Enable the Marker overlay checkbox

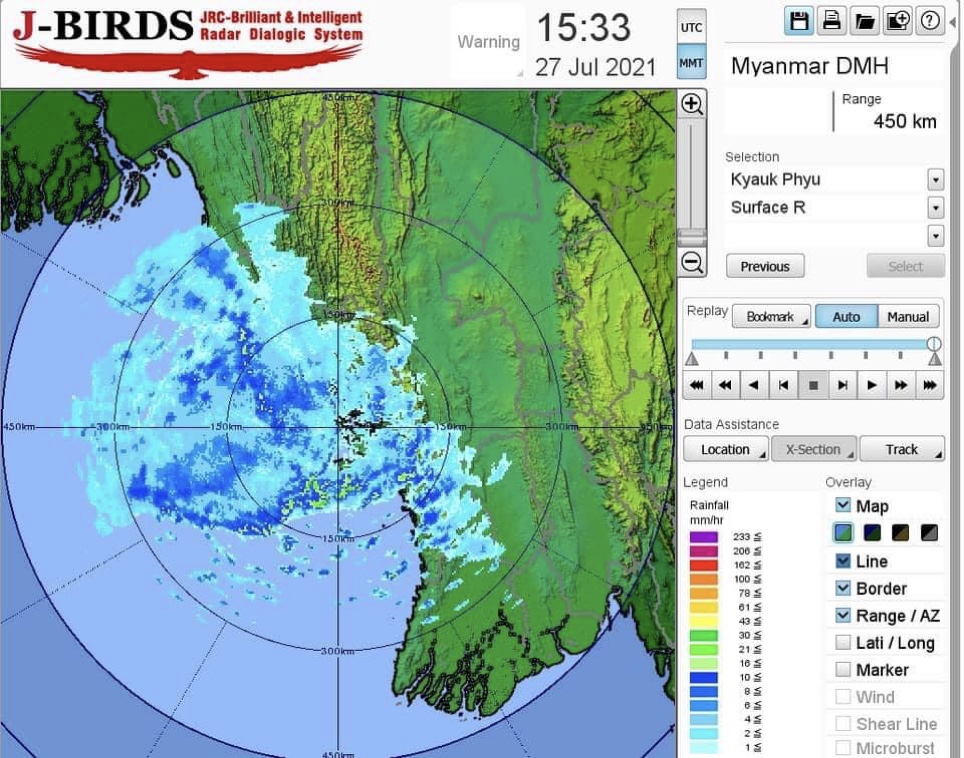843,670
